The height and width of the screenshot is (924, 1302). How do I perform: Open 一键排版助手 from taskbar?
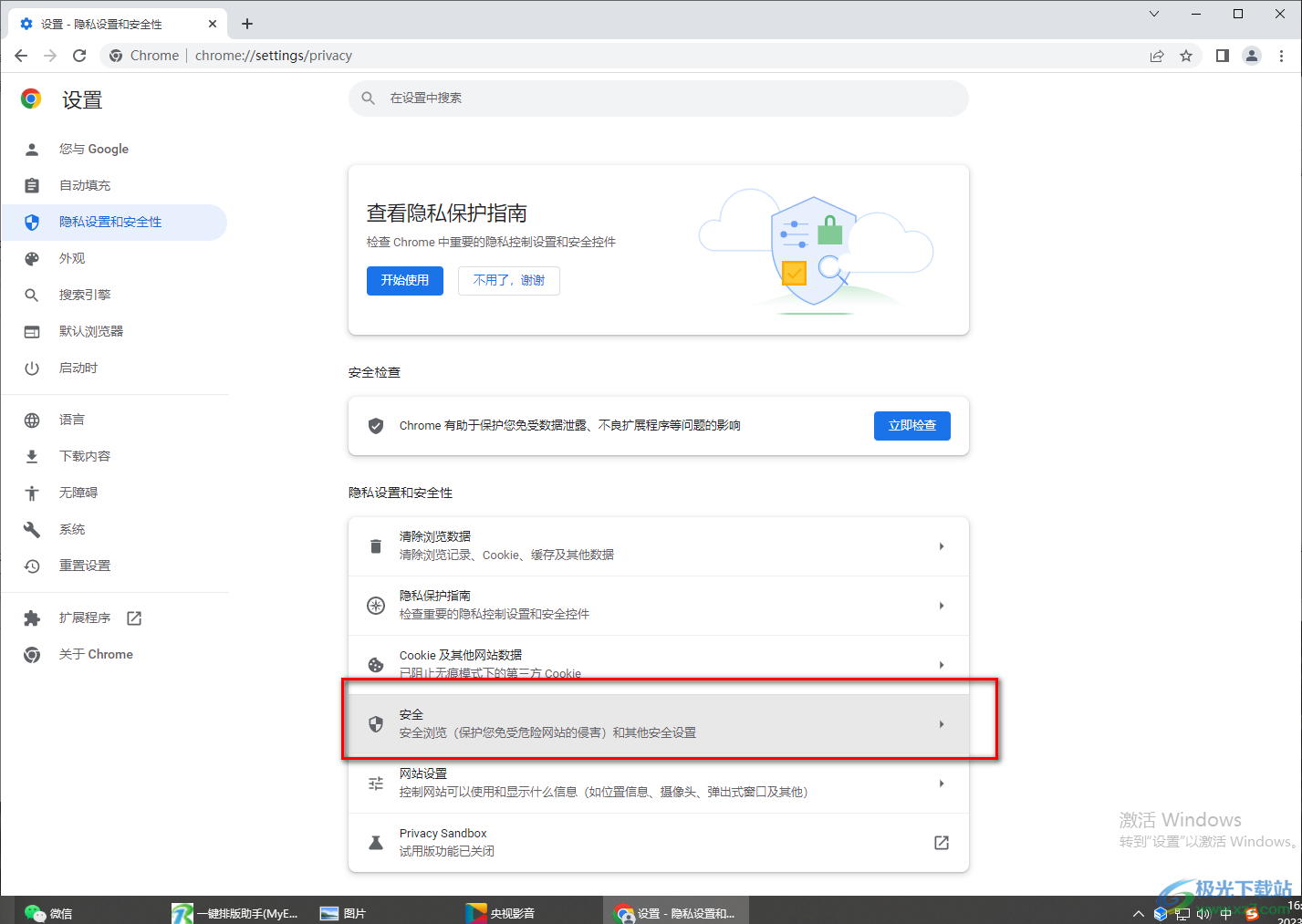click(235, 912)
